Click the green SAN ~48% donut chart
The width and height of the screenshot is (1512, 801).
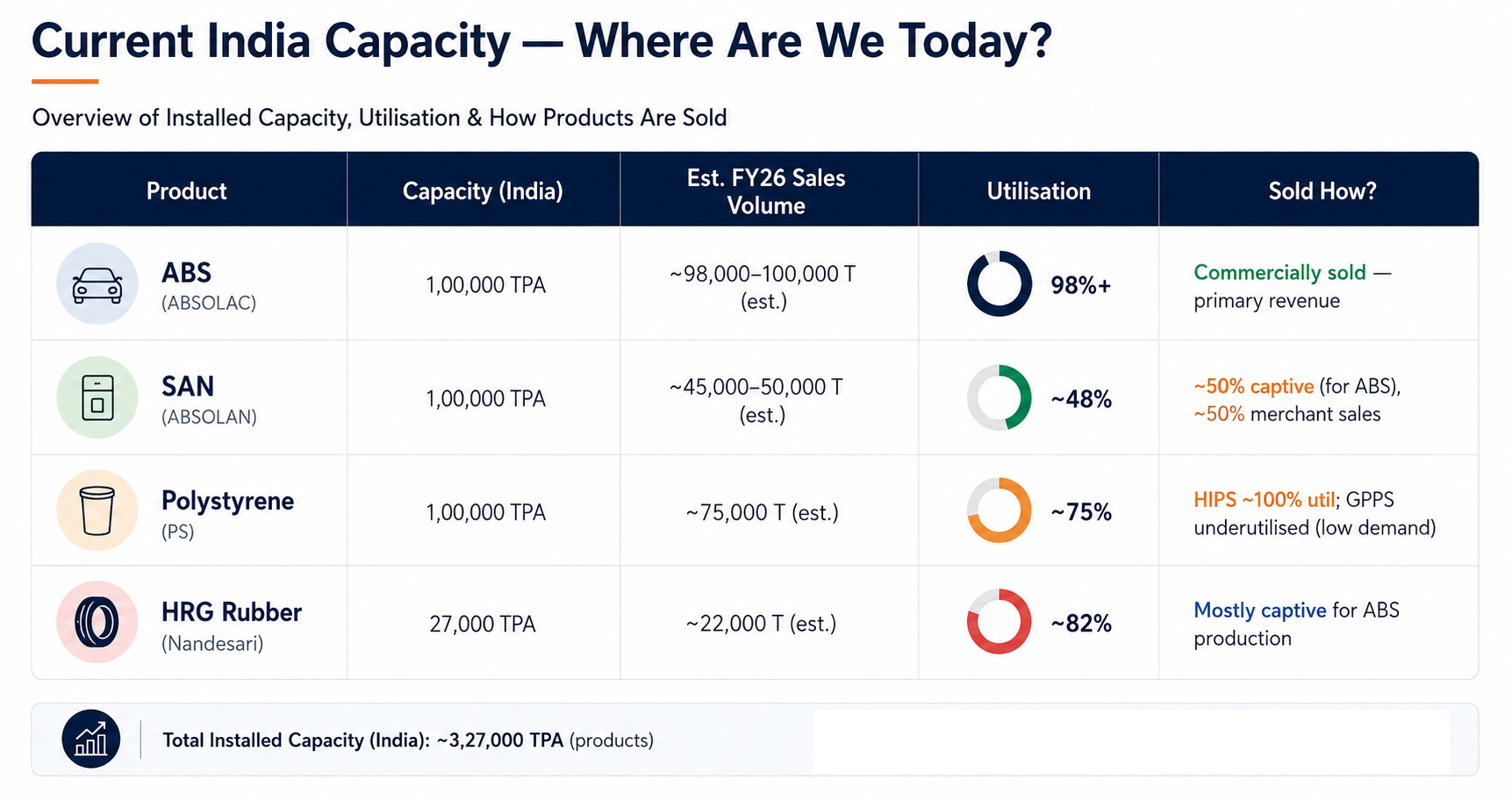(1000, 397)
